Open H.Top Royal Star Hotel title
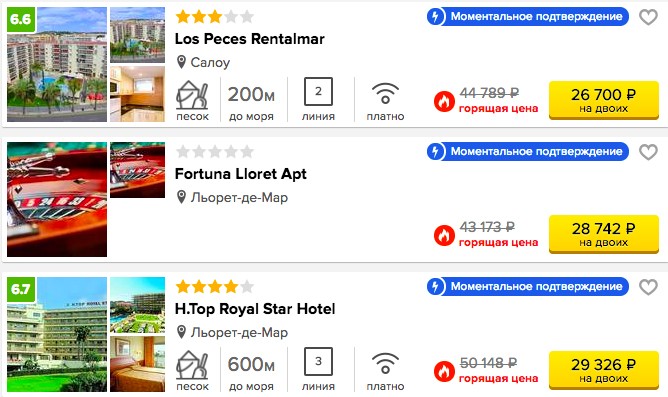 click(255, 309)
